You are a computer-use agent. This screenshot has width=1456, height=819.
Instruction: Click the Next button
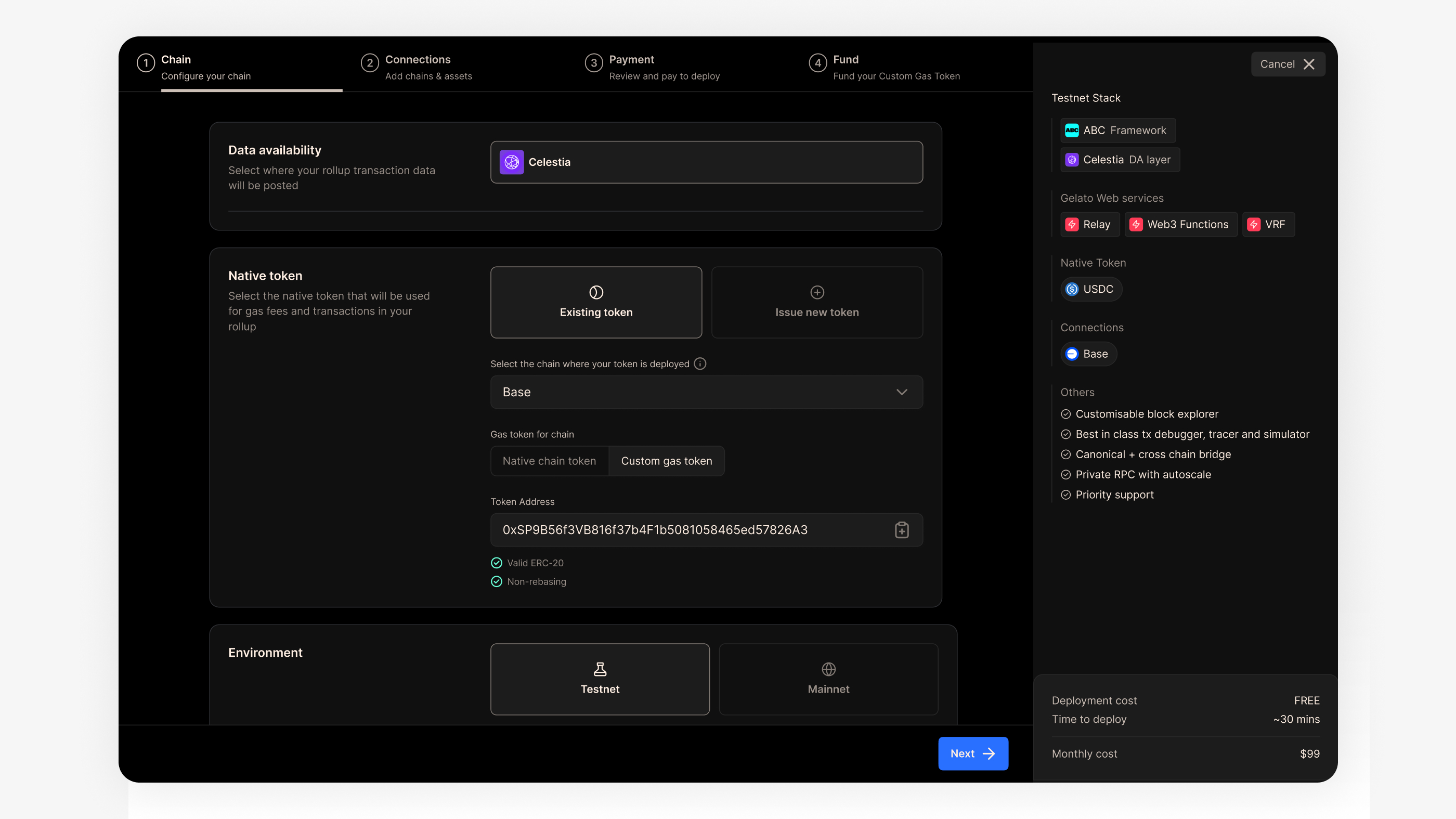pyautogui.click(x=972, y=753)
